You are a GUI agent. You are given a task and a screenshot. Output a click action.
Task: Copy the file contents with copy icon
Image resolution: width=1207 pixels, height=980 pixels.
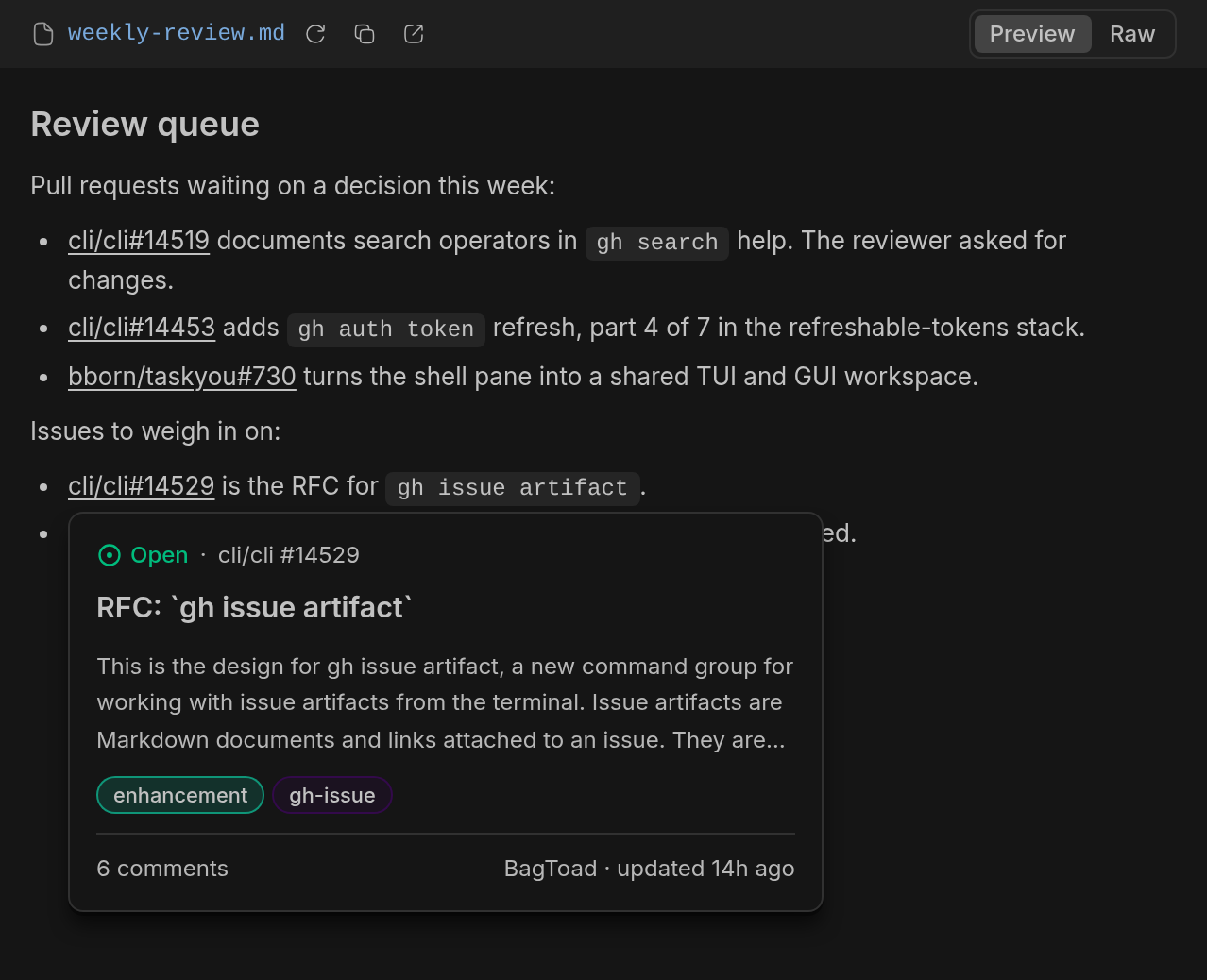[x=365, y=34]
